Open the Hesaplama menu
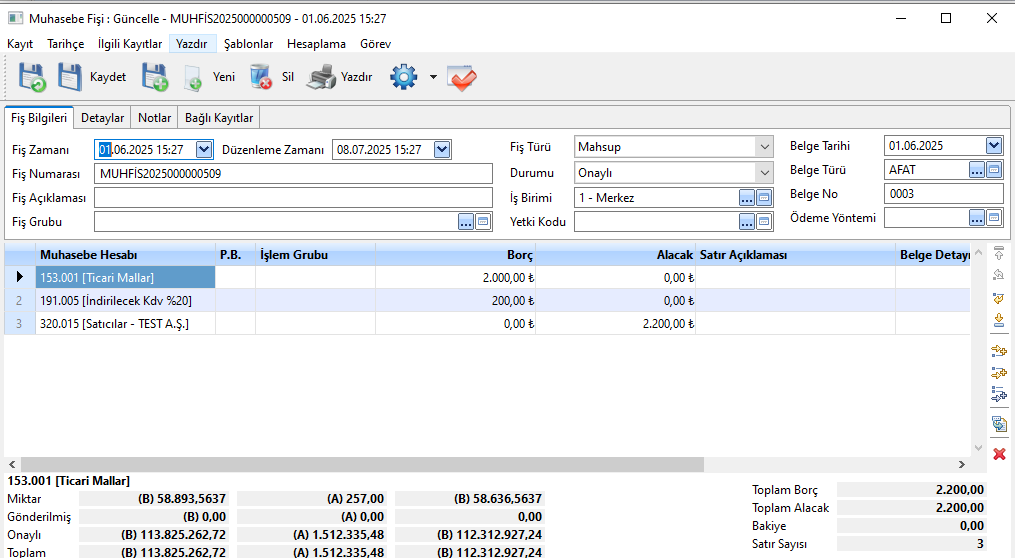Viewport: 1015px width, 558px height. click(x=316, y=44)
